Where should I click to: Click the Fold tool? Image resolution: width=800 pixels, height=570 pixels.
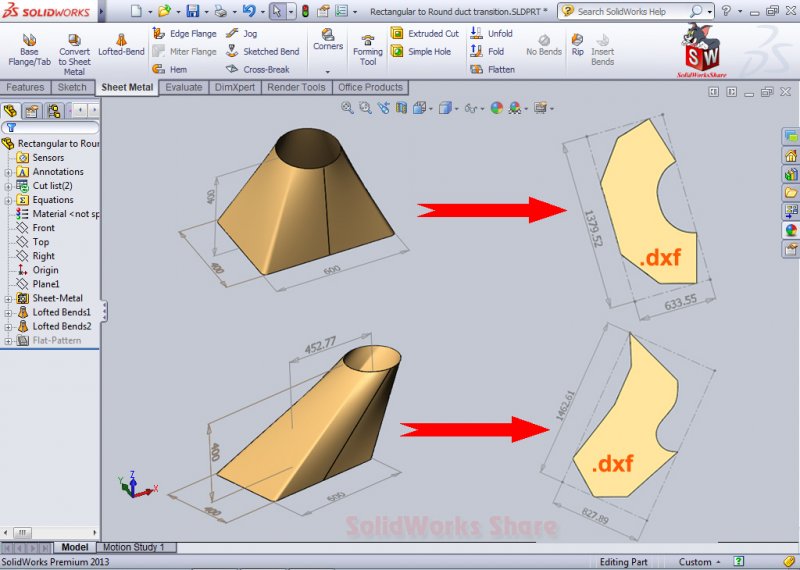tap(487, 52)
